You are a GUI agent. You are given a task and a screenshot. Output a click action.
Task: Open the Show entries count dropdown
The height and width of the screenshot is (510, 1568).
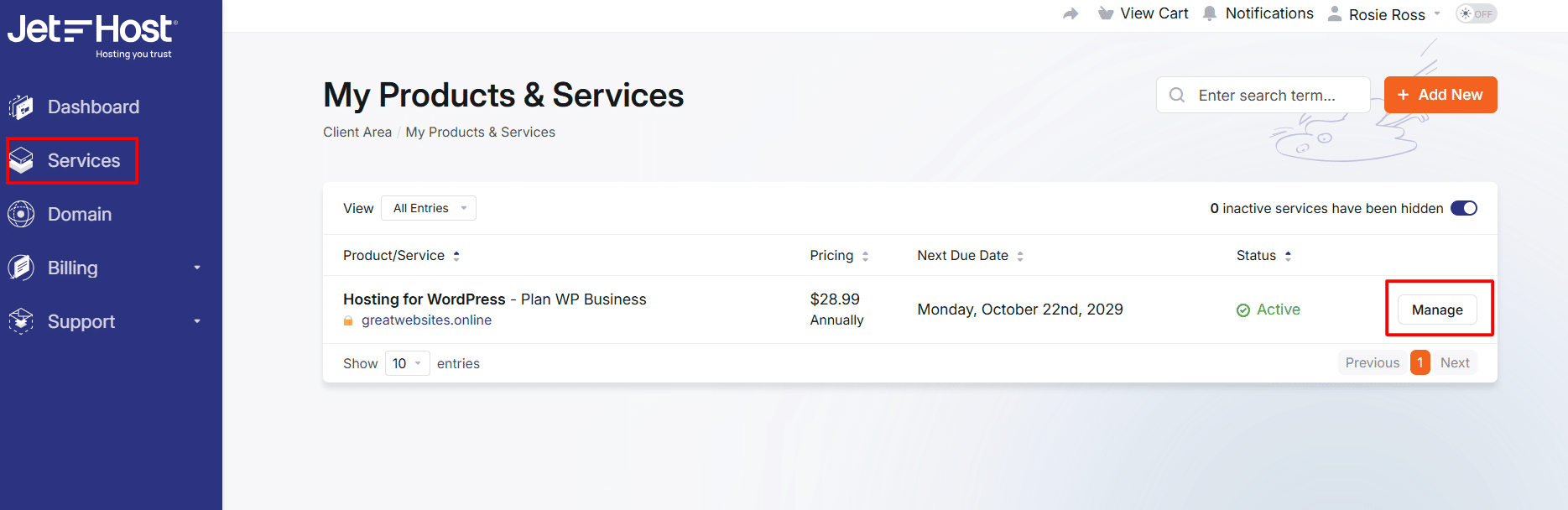tap(407, 362)
